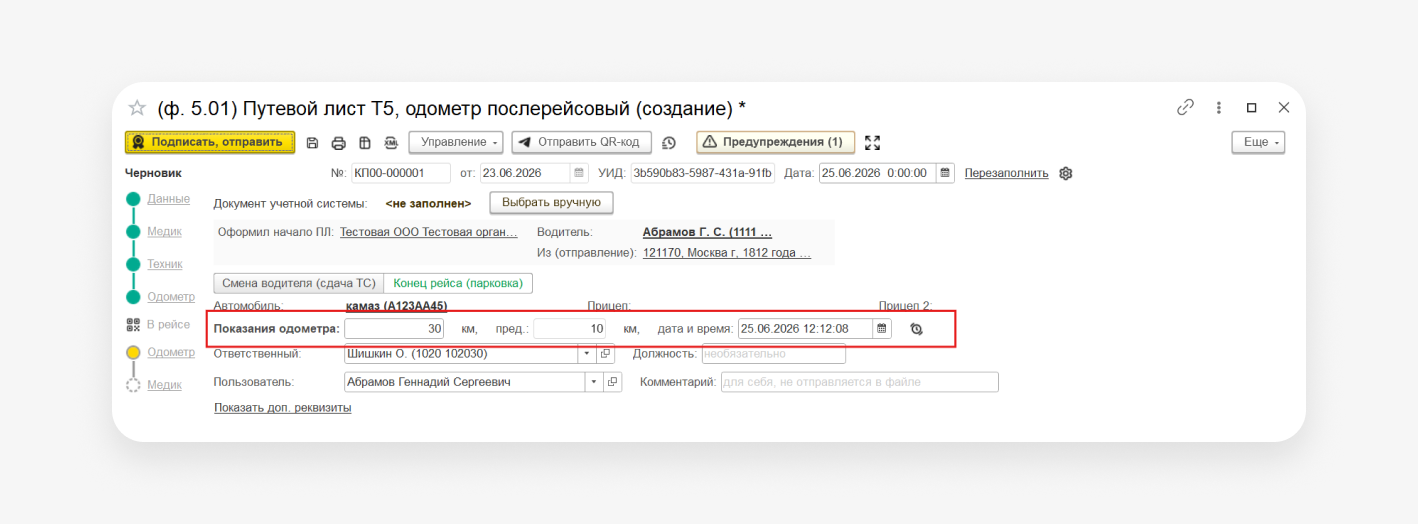The image size is (1418, 524).
Task: Click odometer reading field with value 30
Action: [395, 328]
